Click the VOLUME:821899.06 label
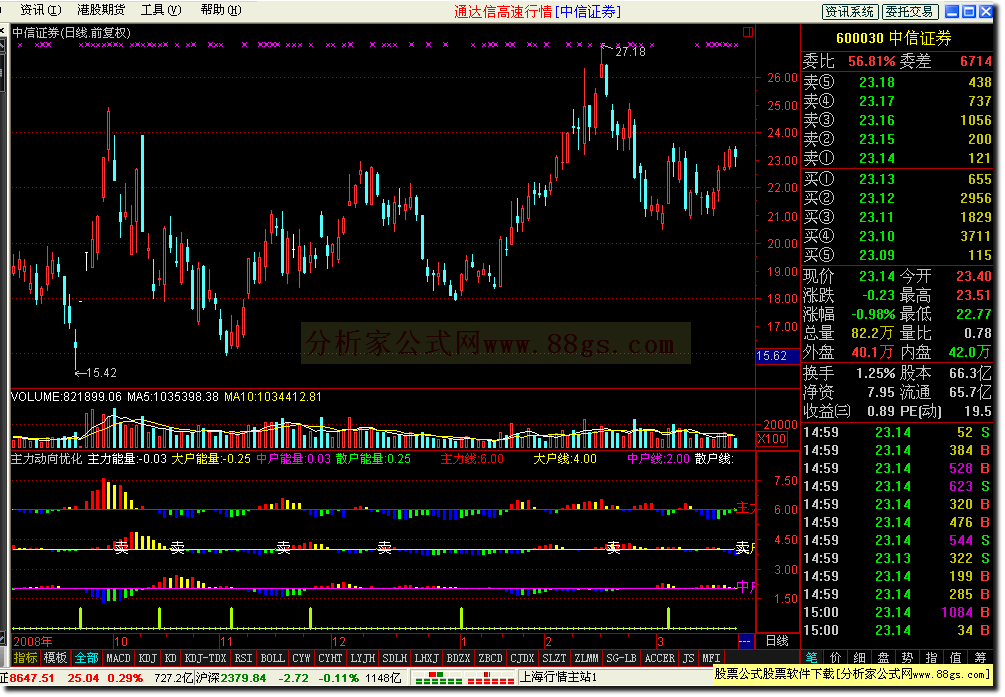Screen dimensions: 1005x697 point(67,397)
